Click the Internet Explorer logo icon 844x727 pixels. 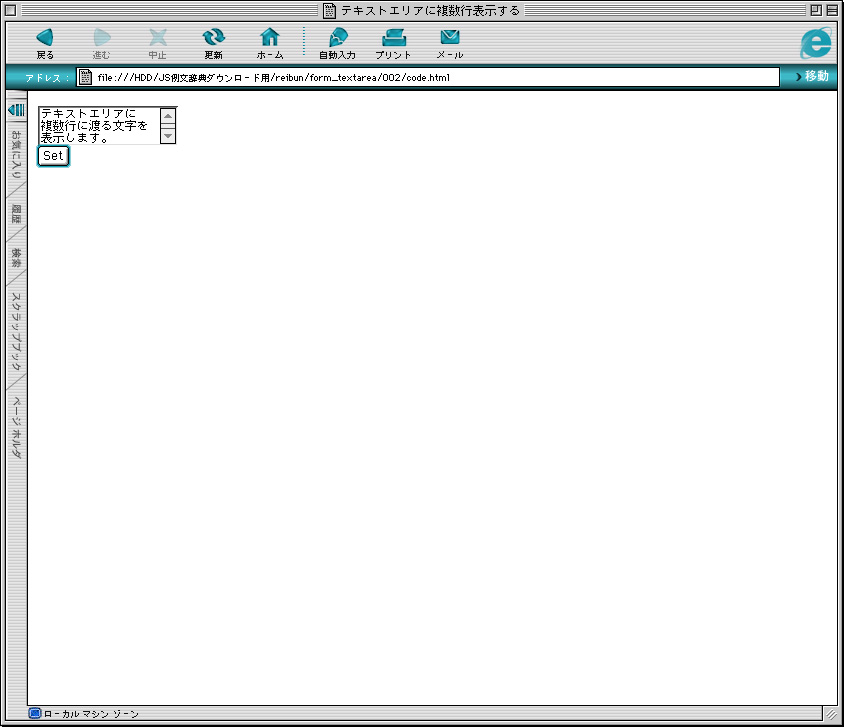[816, 43]
